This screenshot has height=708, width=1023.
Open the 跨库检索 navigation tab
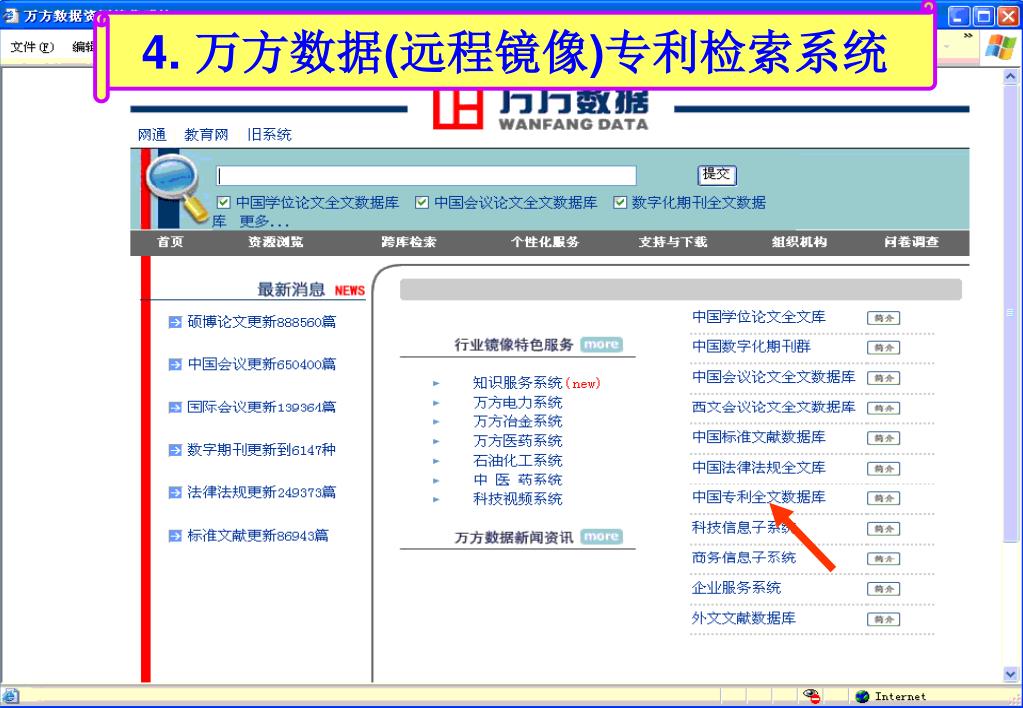(409, 242)
